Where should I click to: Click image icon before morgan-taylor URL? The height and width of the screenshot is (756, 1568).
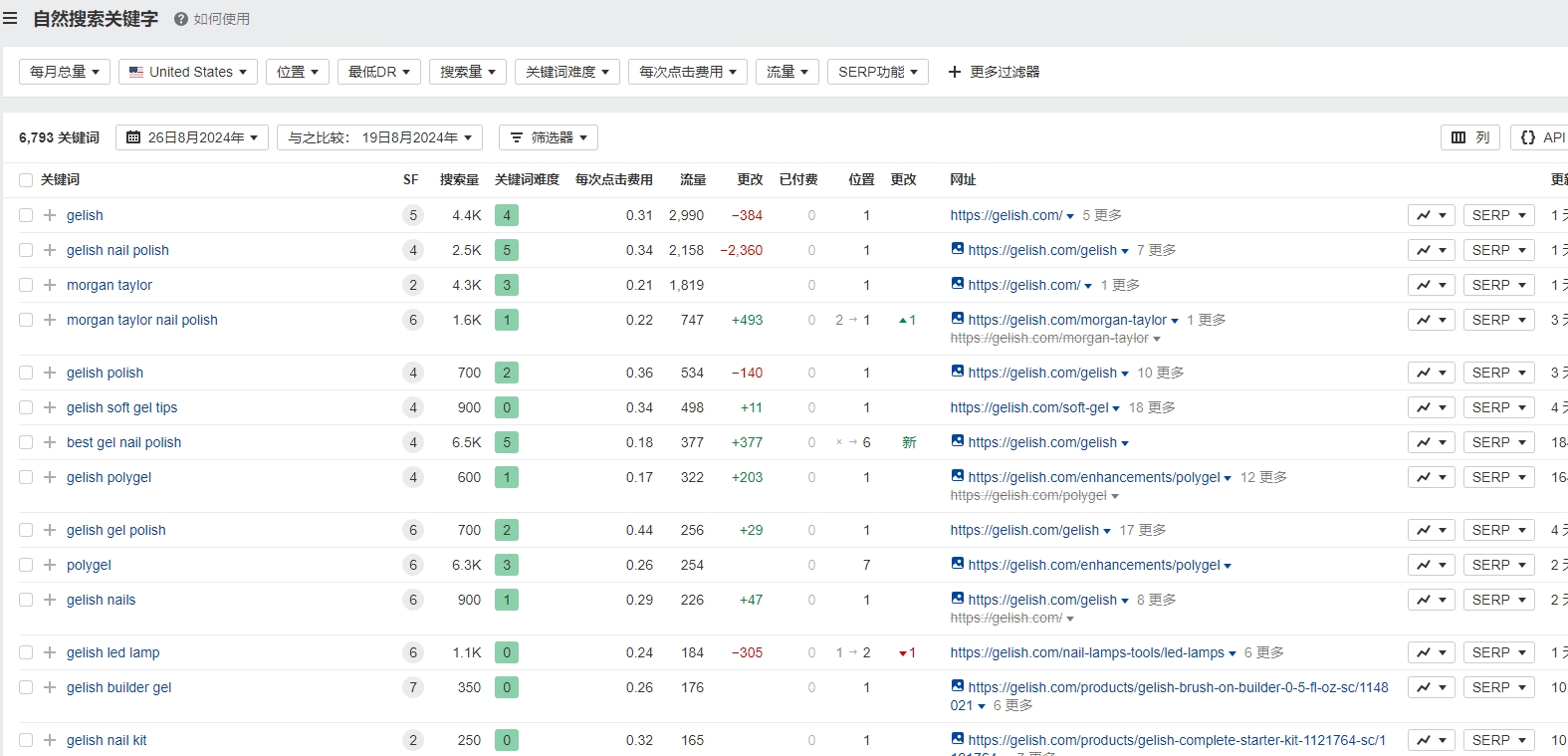point(957,319)
